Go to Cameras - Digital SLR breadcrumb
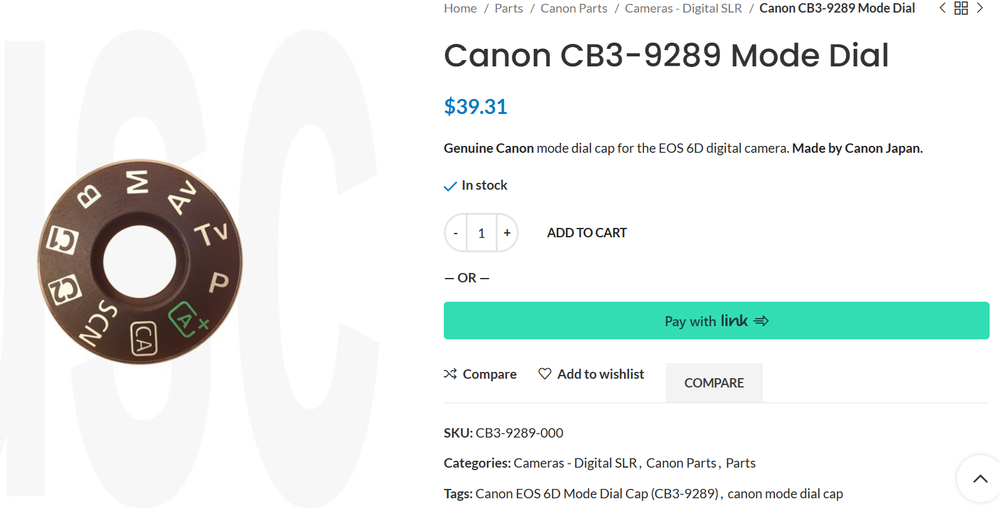 [683, 8]
